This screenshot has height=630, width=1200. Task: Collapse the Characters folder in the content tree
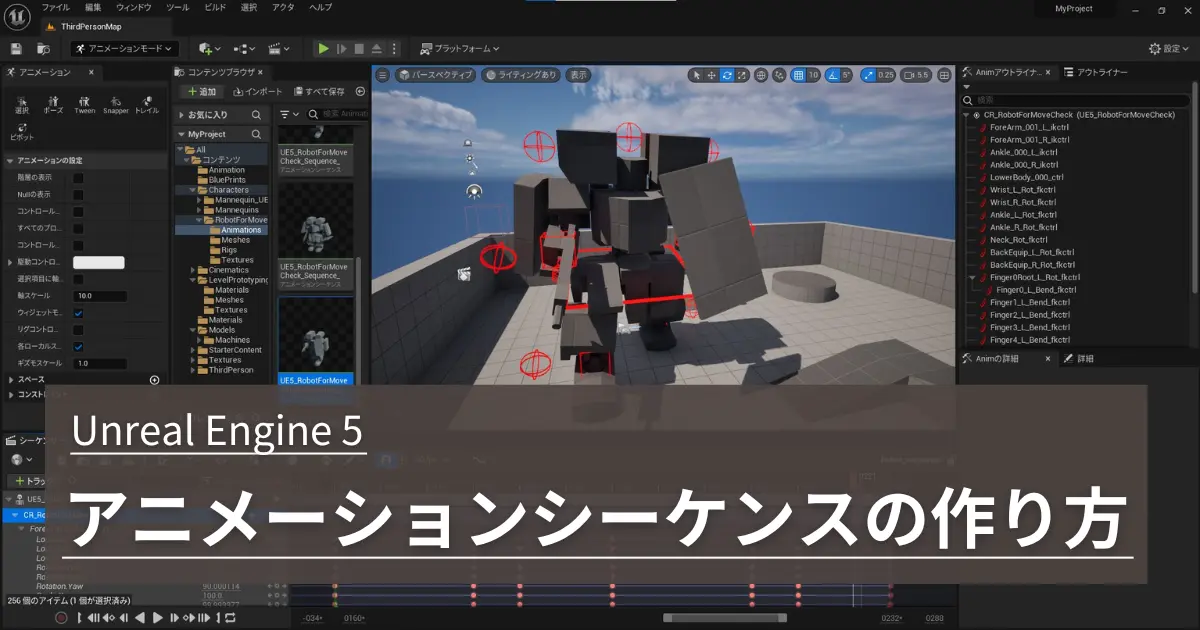(193, 189)
